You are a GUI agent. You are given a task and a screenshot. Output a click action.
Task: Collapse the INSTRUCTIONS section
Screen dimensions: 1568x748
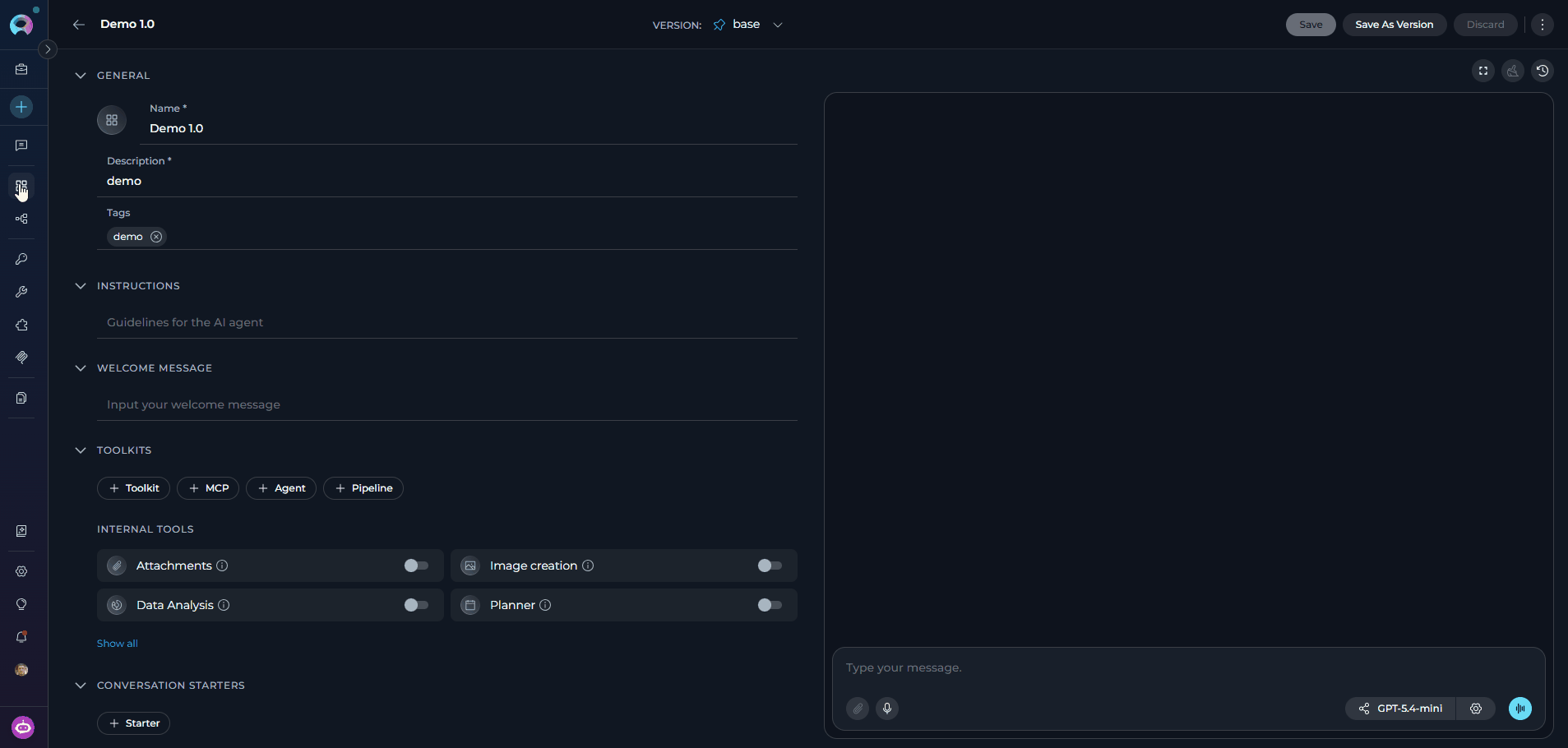(x=81, y=286)
